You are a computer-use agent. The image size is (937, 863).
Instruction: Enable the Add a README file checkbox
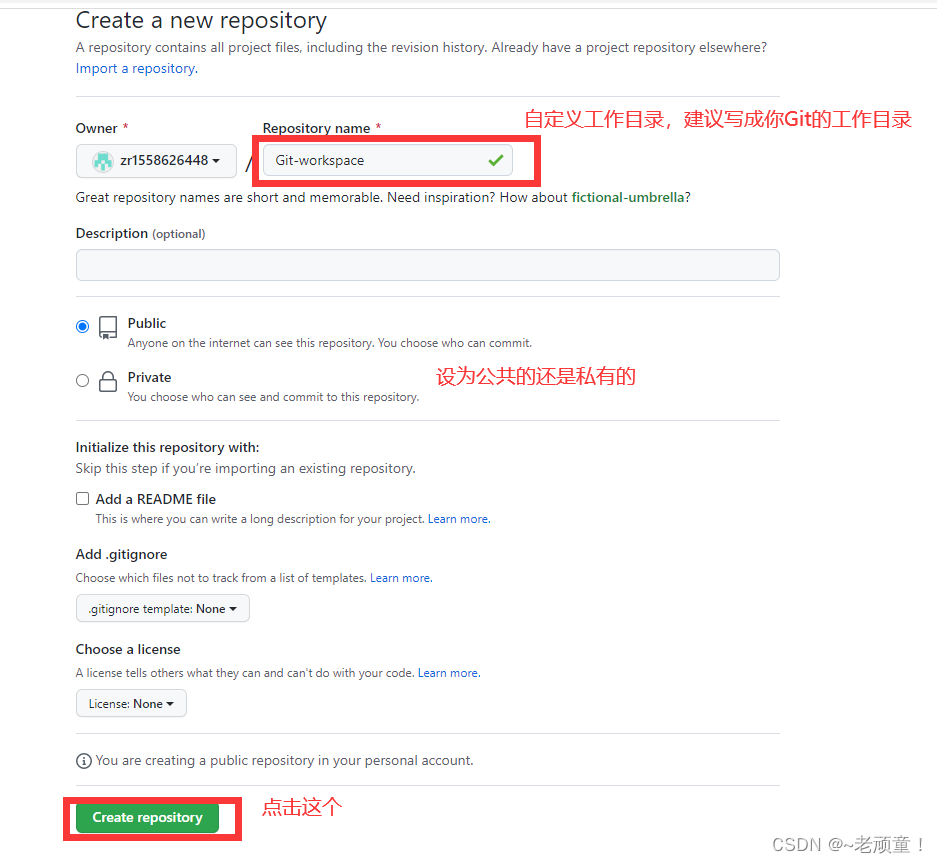pyautogui.click(x=82, y=498)
